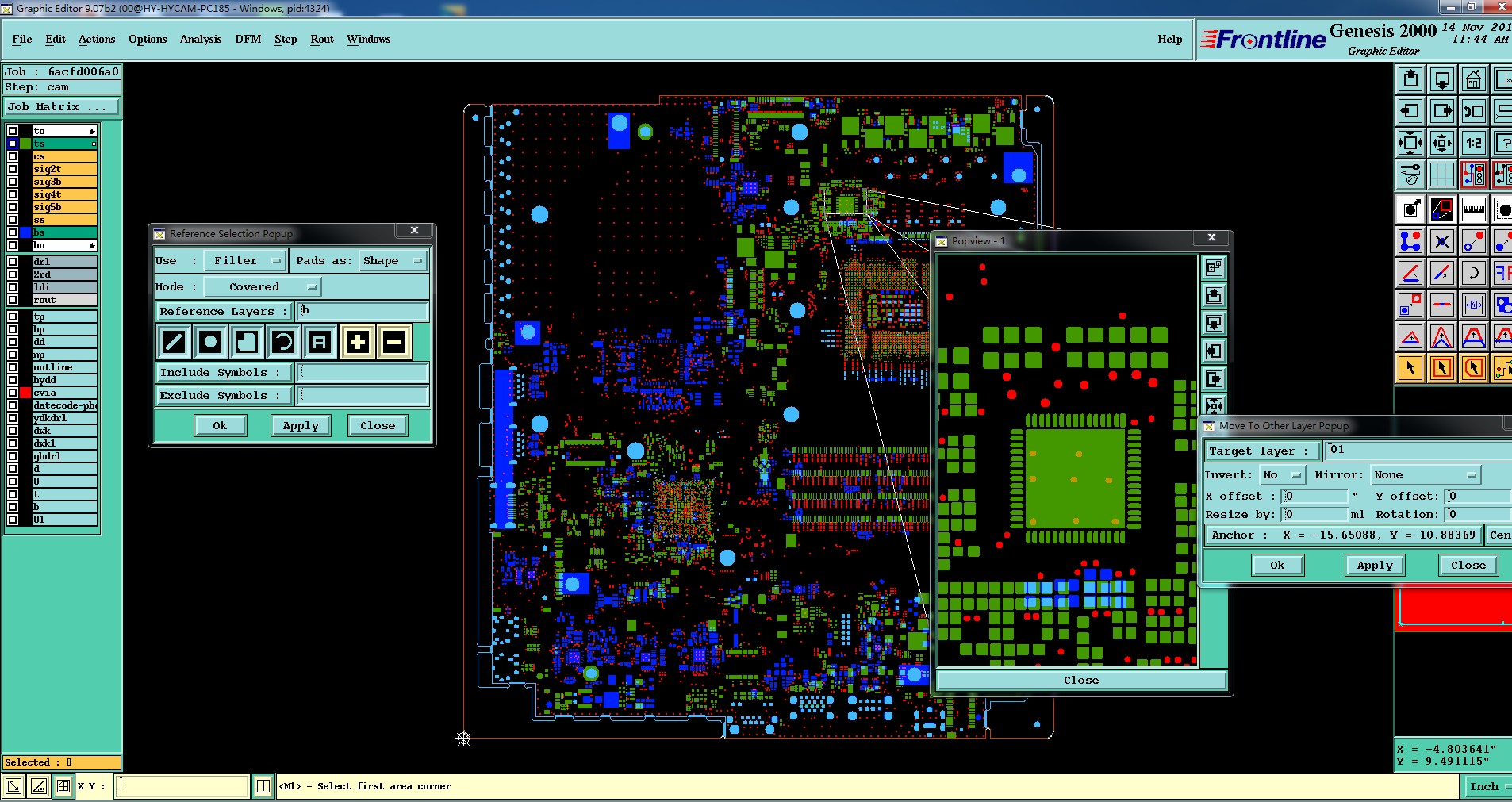Check the box for layer to

pyautogui.click(x=13, y=131)
